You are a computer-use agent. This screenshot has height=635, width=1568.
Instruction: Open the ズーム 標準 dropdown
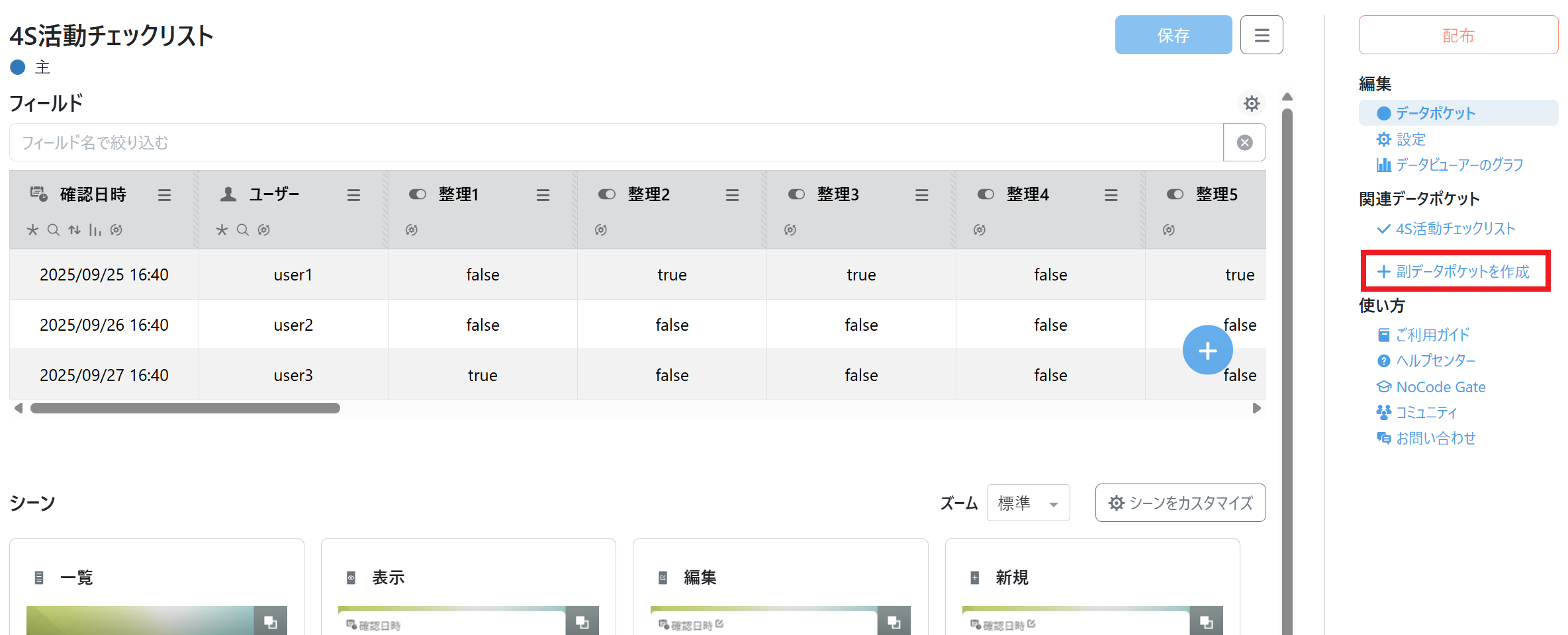[x=1027, y=503]
